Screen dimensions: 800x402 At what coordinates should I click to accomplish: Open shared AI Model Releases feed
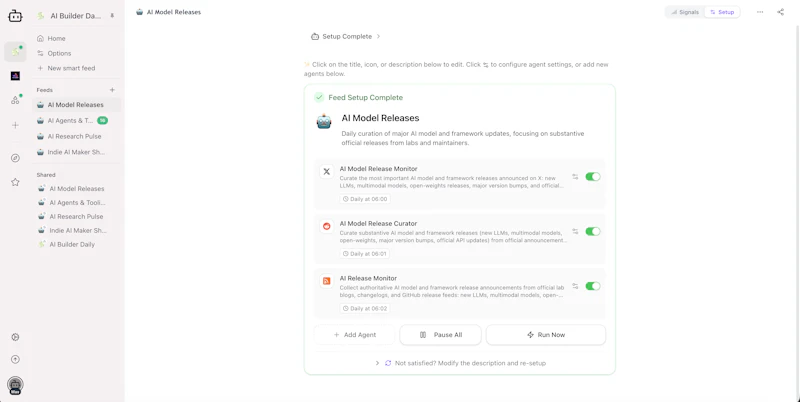[x=77, y=189]
